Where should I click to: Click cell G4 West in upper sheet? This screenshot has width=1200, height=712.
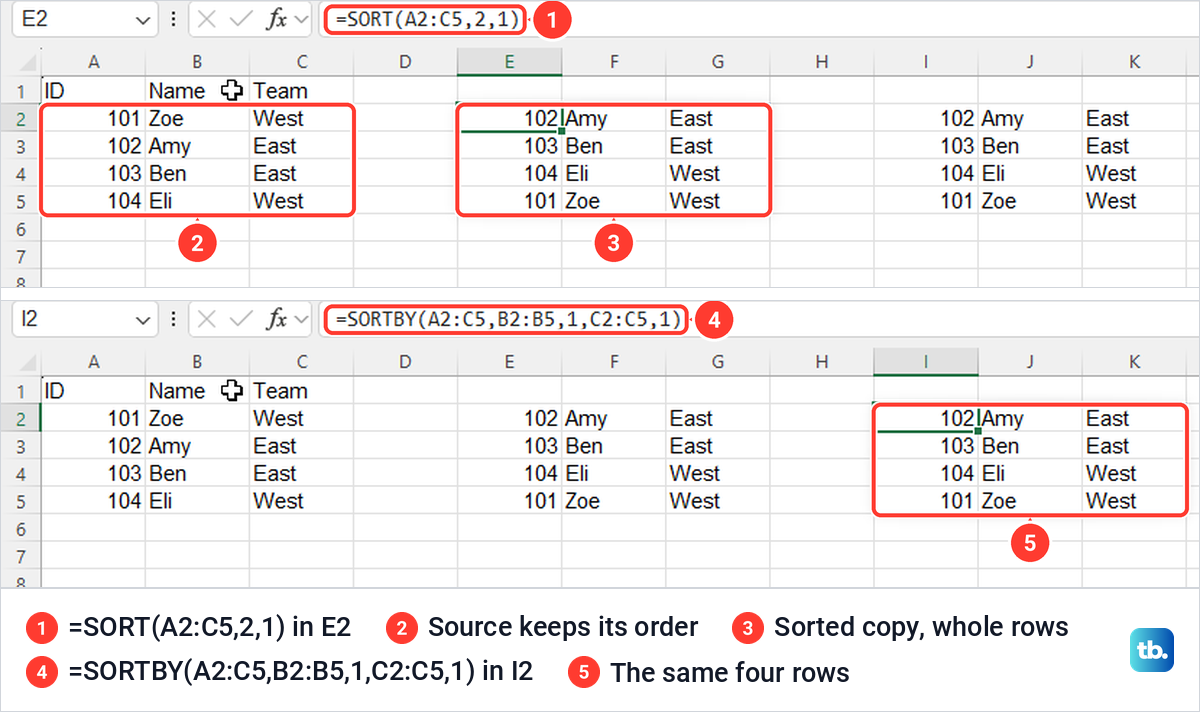pyautogui.click(x=717, y=173)
